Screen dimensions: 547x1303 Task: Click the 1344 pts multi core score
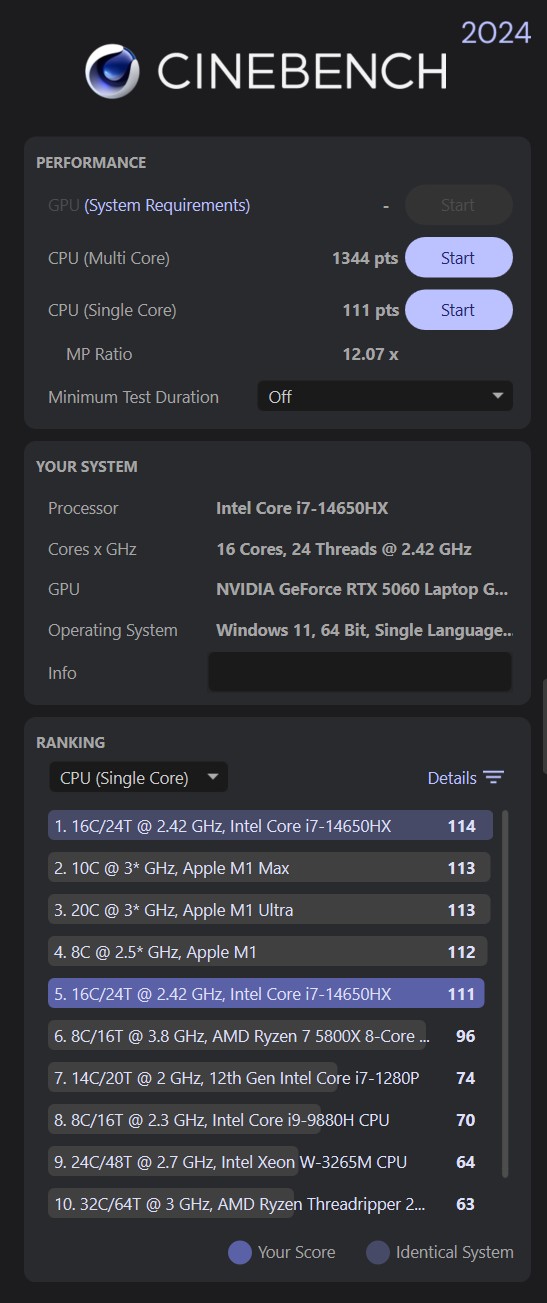pos(365,258)
